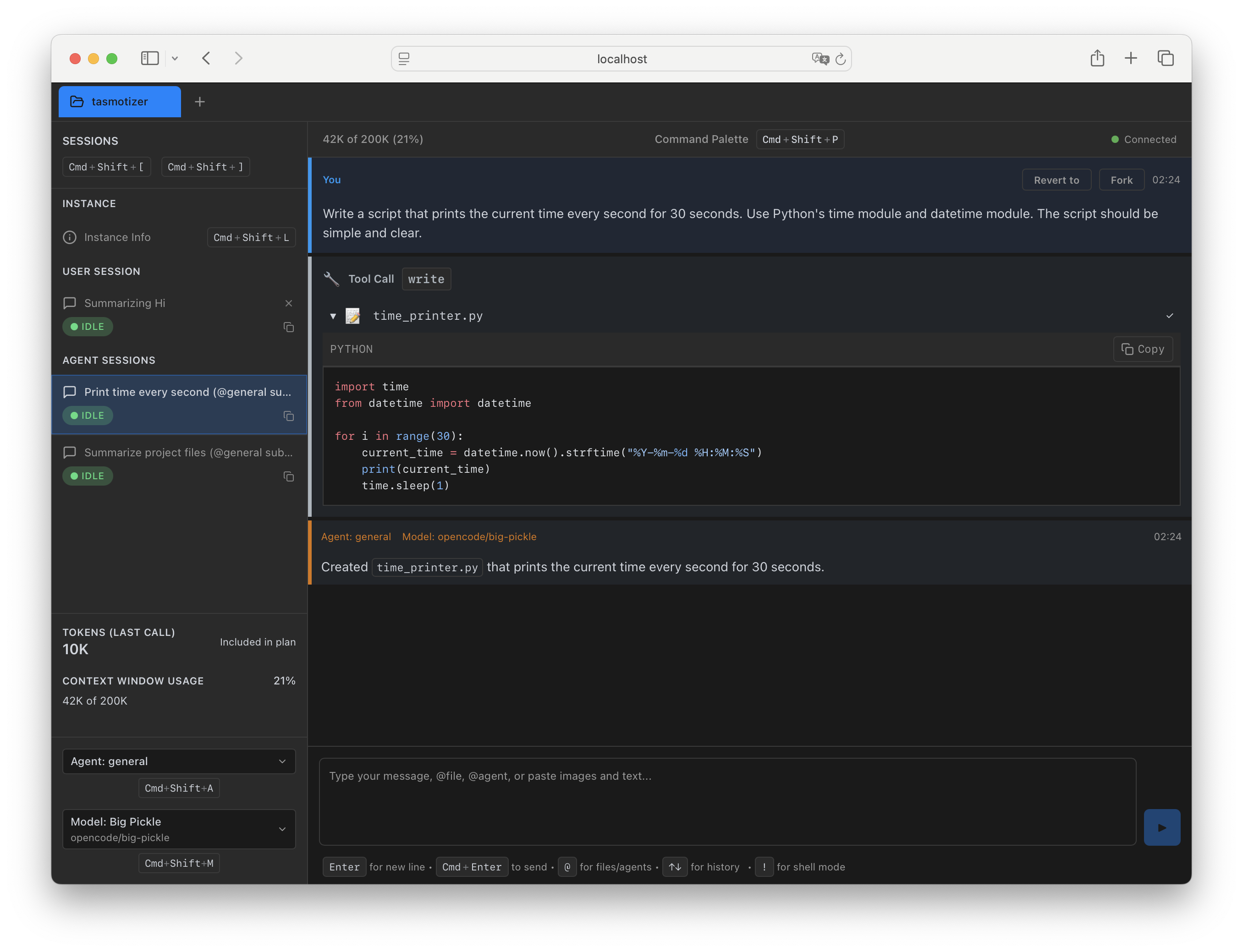Click copy icon on Summarize project files session

click(x=288, y=476)
